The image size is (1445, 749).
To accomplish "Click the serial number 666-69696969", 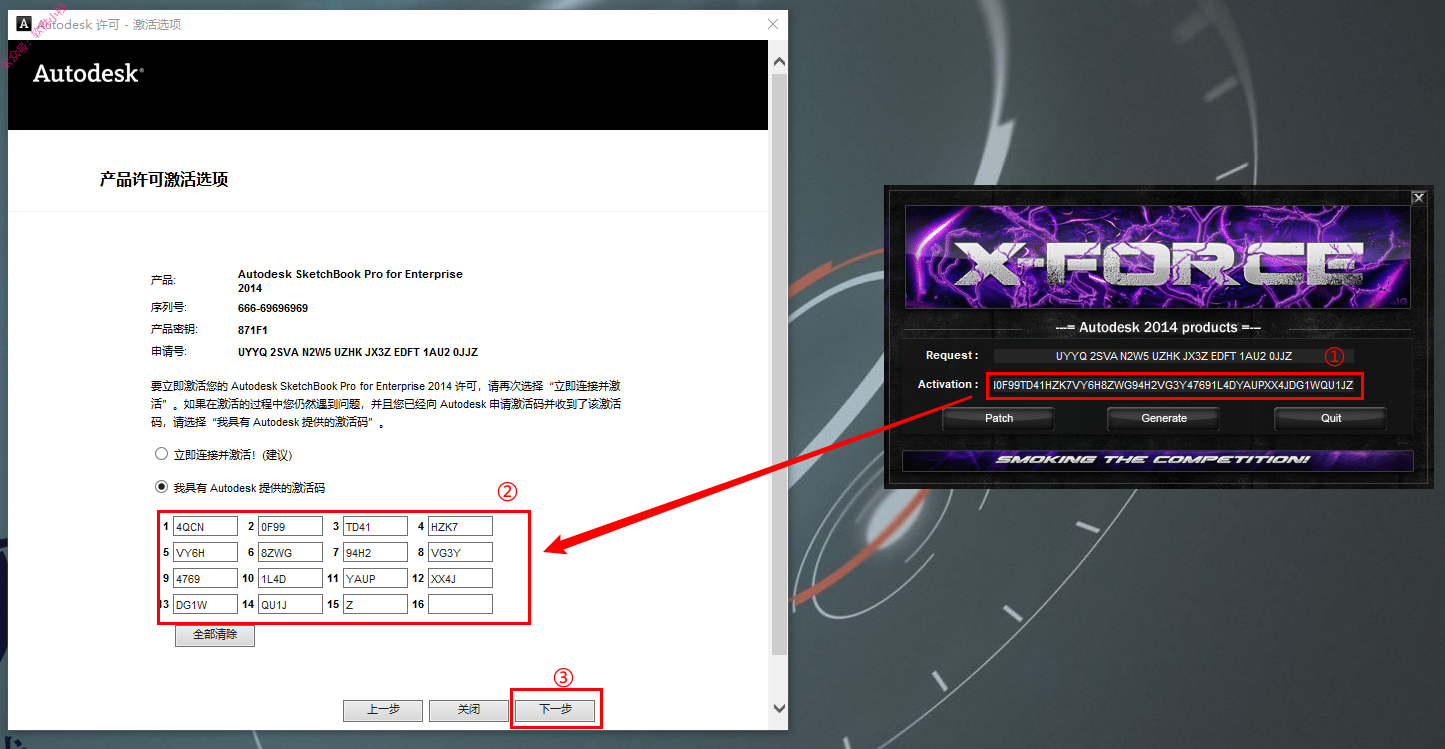I will click(x=273, y=308).
